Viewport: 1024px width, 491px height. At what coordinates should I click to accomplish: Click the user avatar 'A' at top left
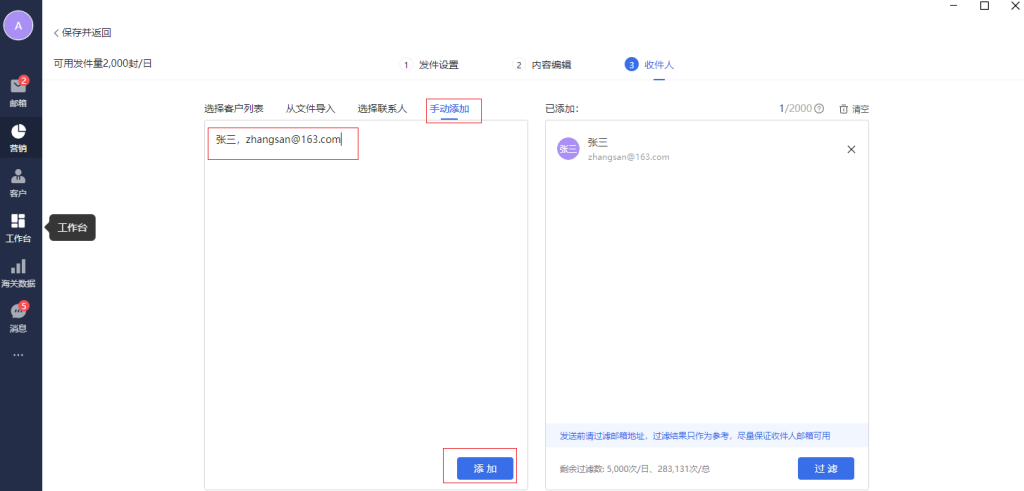pos(18,25)
